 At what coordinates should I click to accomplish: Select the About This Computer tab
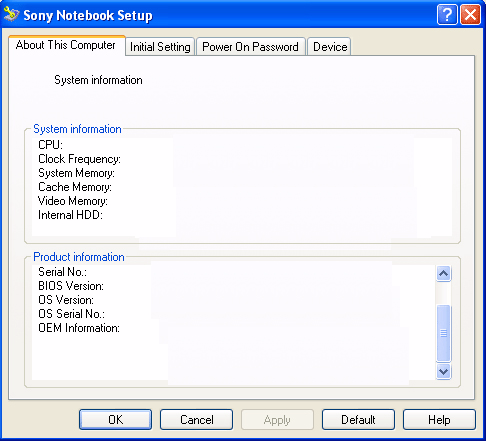click(x=66, y=45)
